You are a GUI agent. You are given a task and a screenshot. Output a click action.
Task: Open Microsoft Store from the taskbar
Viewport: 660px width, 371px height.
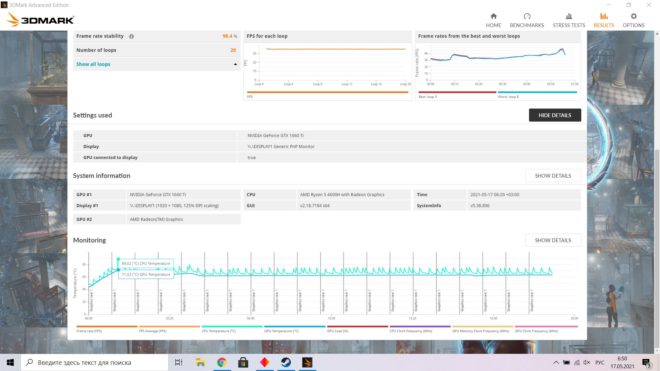pyautogui.click(x=243, y=362)
